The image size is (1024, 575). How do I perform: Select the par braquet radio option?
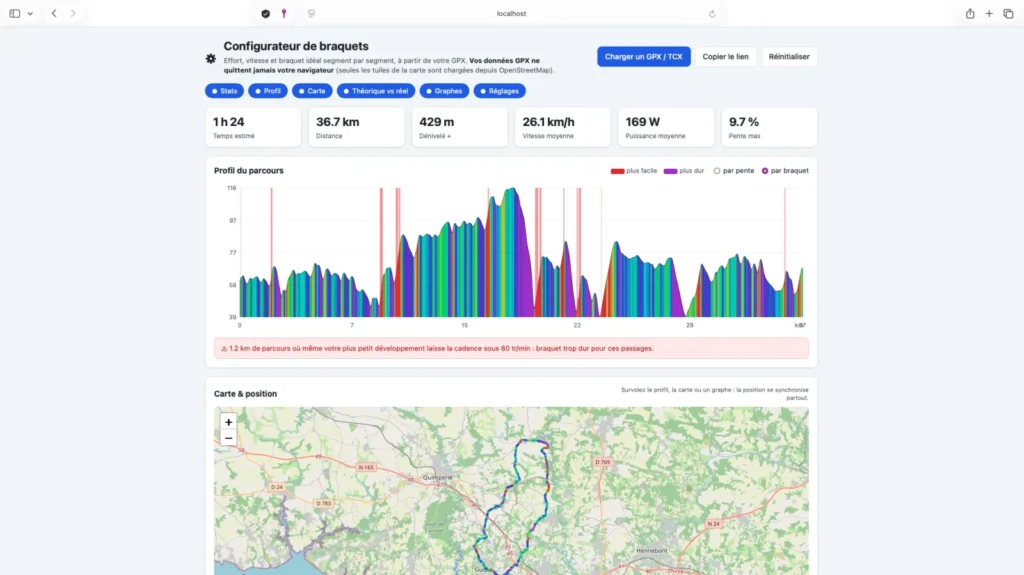[x=765, y=171]
